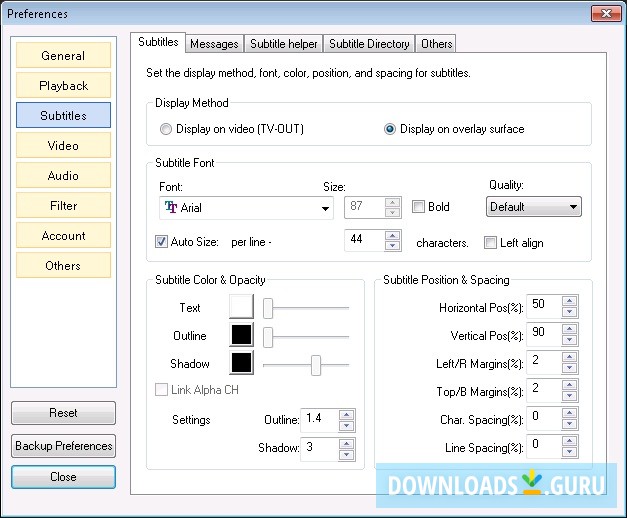627x518 pixels.
Task: Click the Line Spacing value field
Action: tap(544, 446)
